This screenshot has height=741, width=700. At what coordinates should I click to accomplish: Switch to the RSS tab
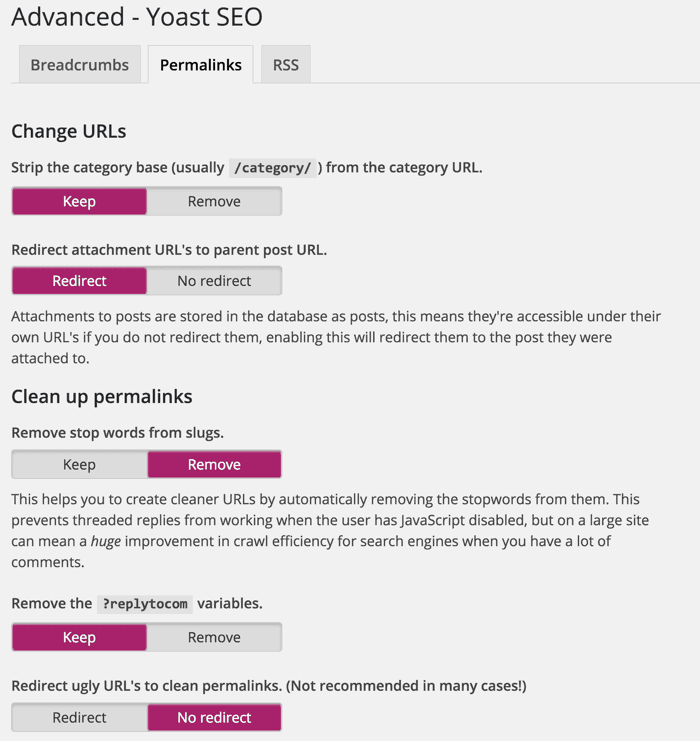[286, 65]
